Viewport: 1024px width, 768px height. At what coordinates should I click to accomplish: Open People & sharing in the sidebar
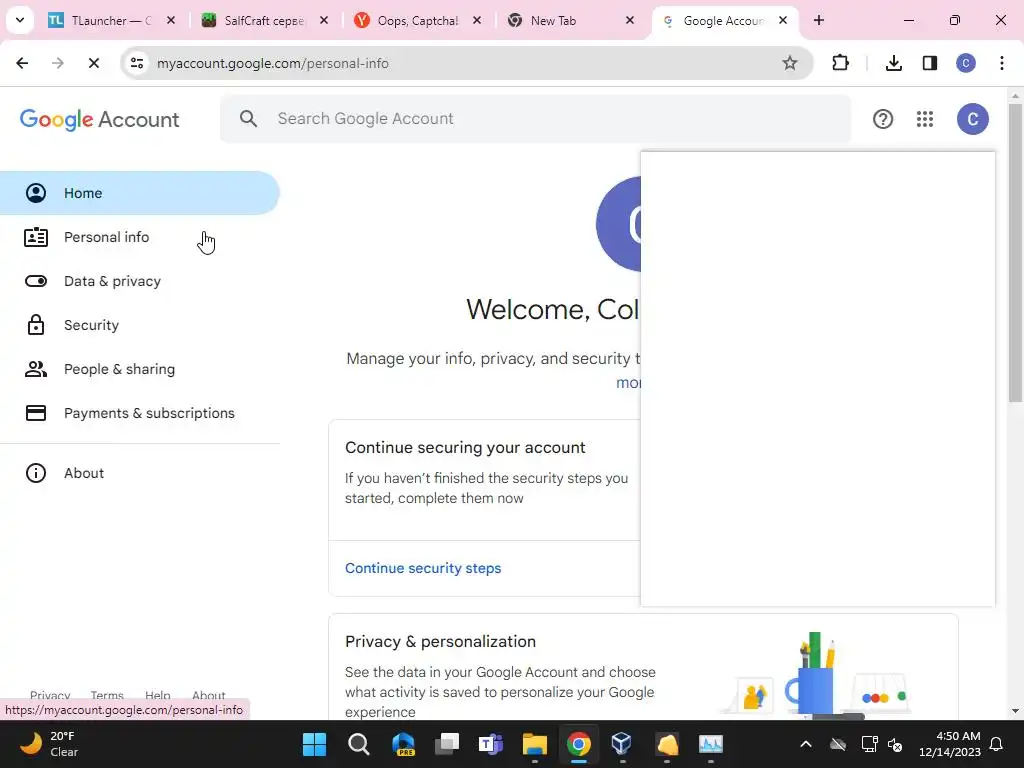pyautogui.click(x=139, y=369)
